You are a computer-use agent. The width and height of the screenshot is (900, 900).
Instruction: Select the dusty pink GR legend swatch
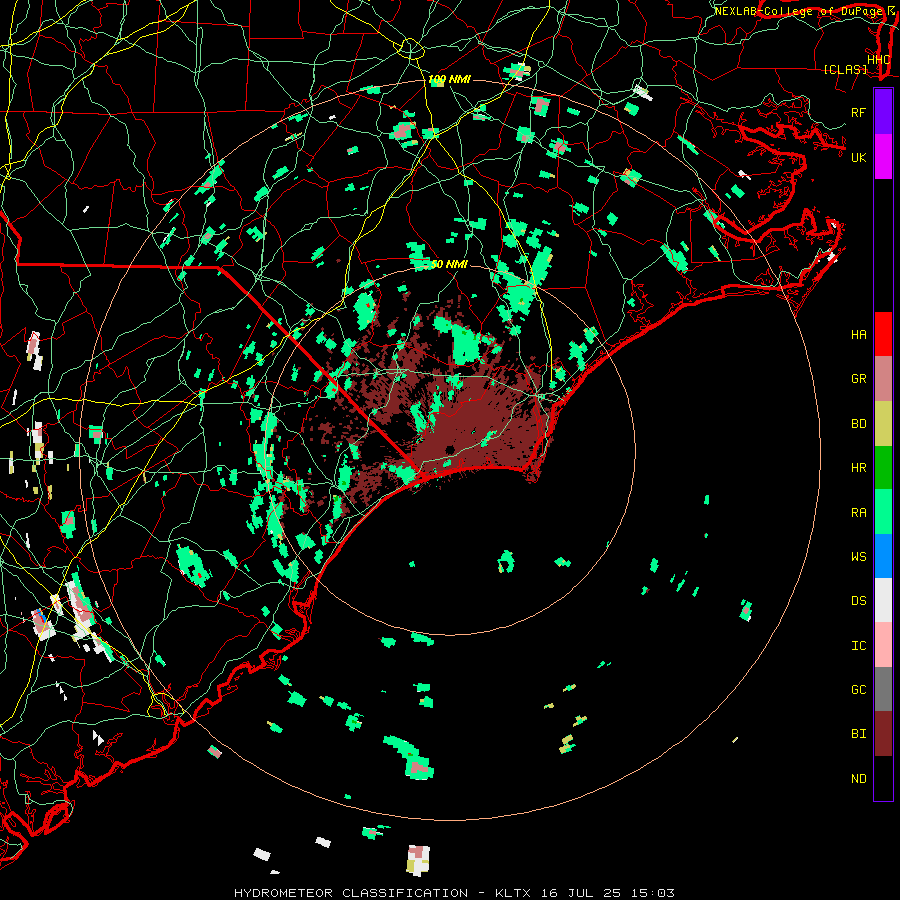[x=883, y=378]
